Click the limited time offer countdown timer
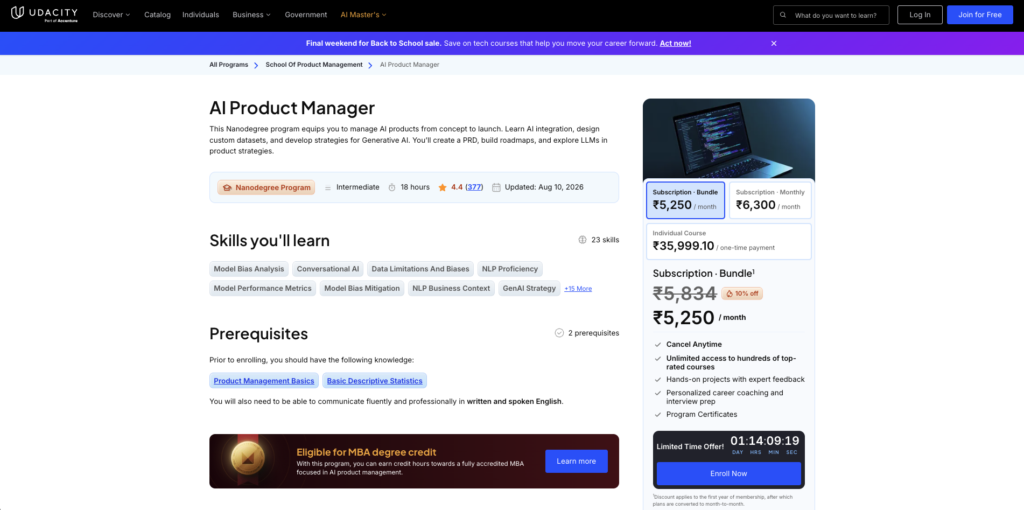 765,445
